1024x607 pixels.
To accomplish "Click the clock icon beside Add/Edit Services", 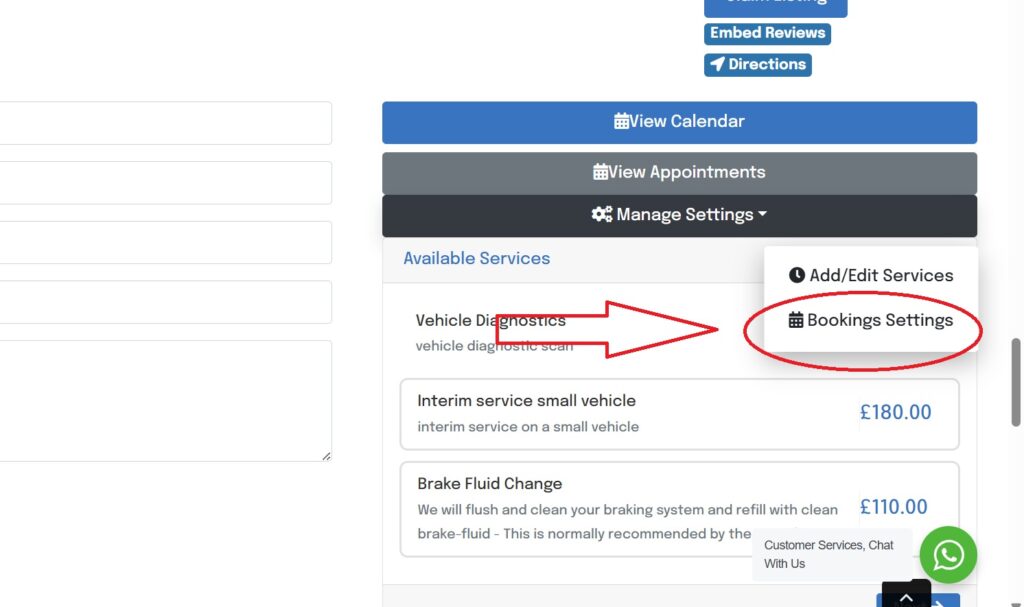I will [797, 275].
